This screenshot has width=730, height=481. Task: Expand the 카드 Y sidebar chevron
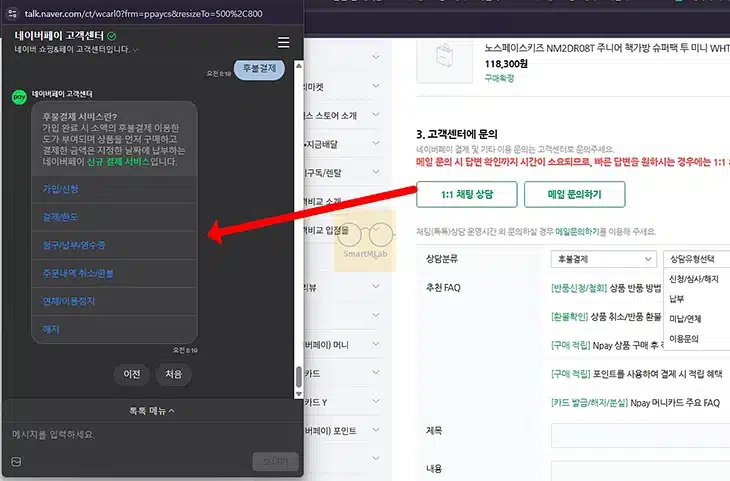pyautogui.click(x=376, y=401)
